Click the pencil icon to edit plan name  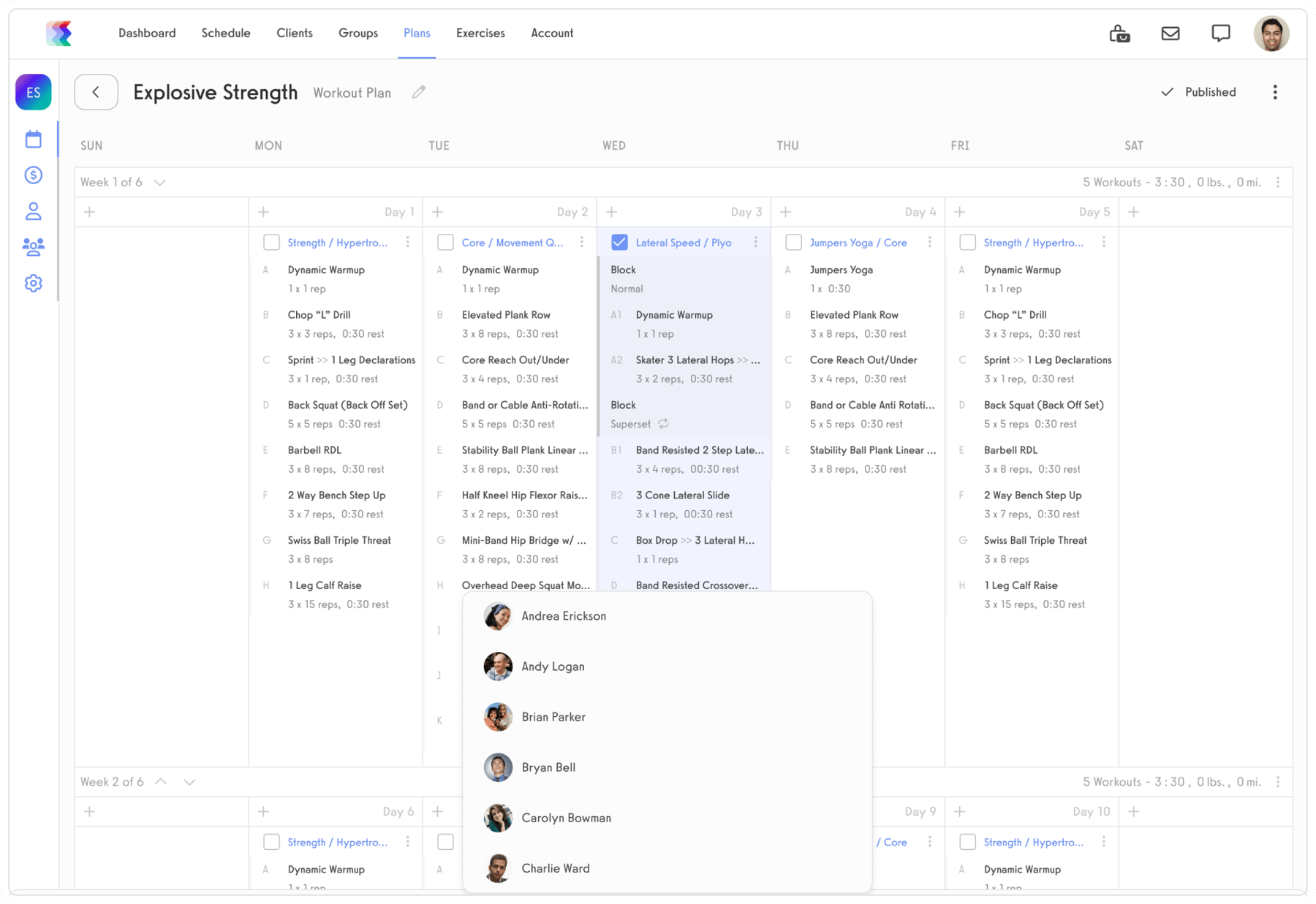pyautogui.click(x=418, y=93)
